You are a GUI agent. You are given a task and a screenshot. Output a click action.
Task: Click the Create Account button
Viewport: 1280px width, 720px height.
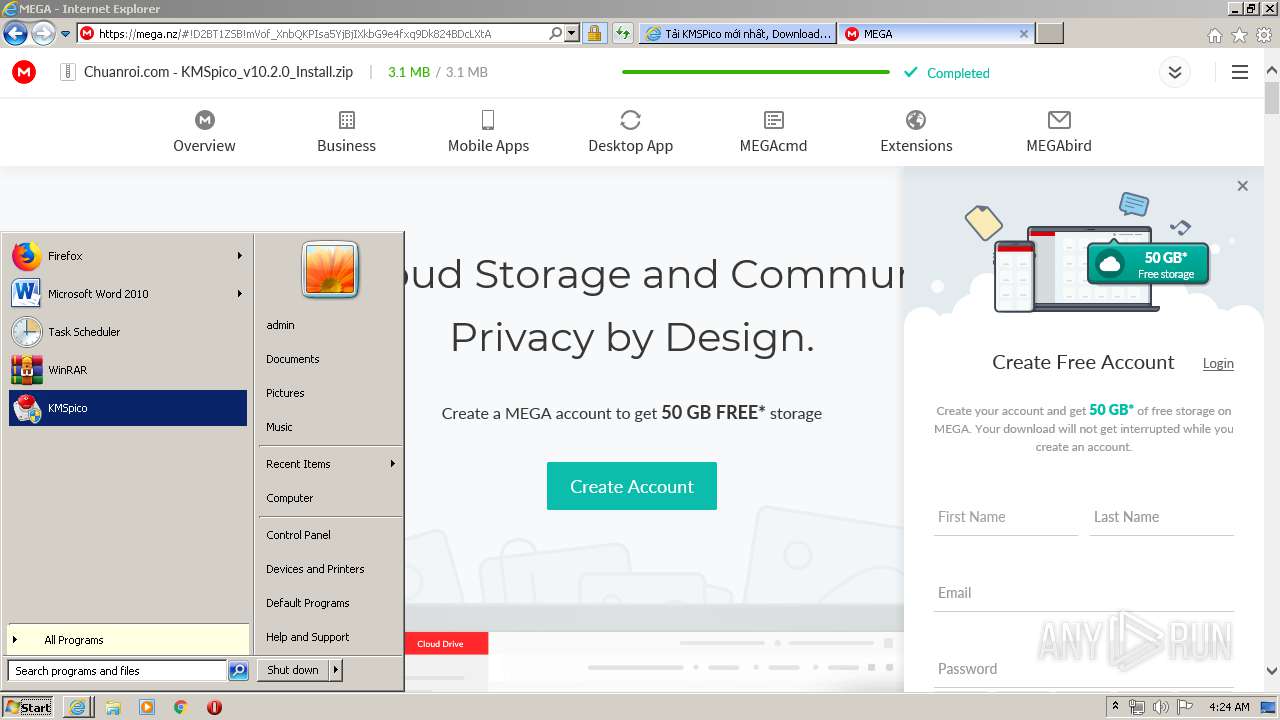tap(632, 486)
